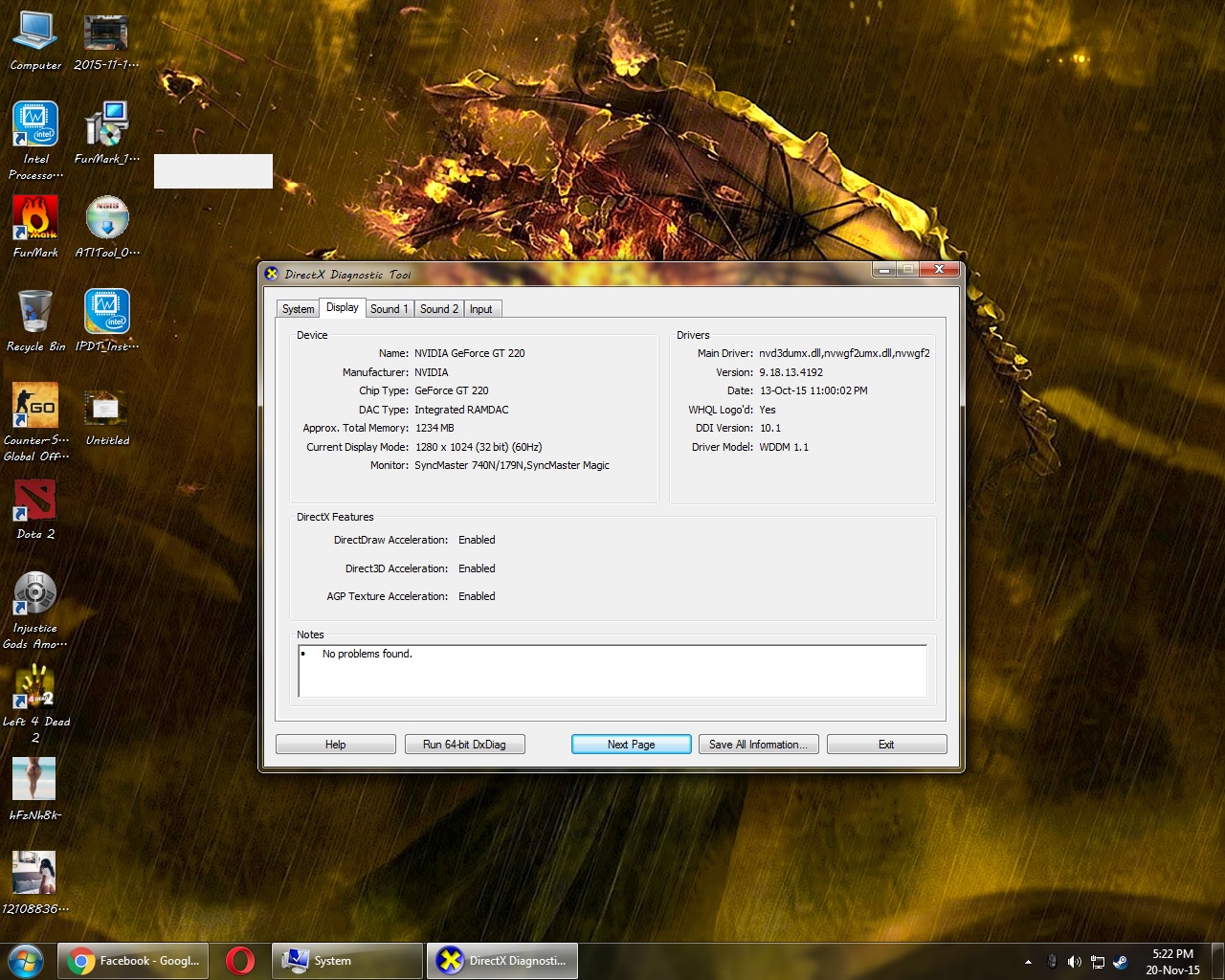
Task: Click the DirectX title bar icon
Action: 272,274
